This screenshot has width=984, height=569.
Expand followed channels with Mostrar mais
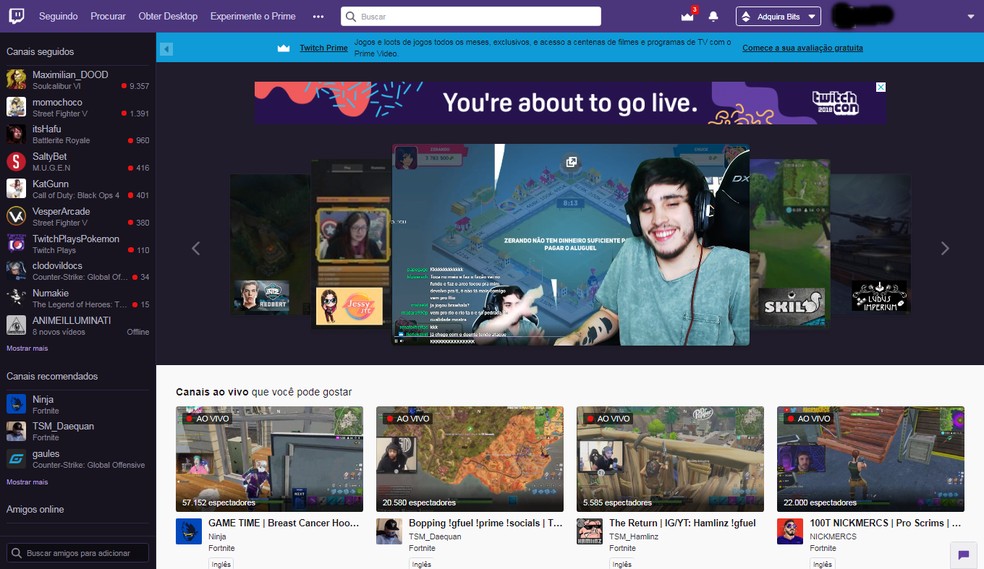27,348
